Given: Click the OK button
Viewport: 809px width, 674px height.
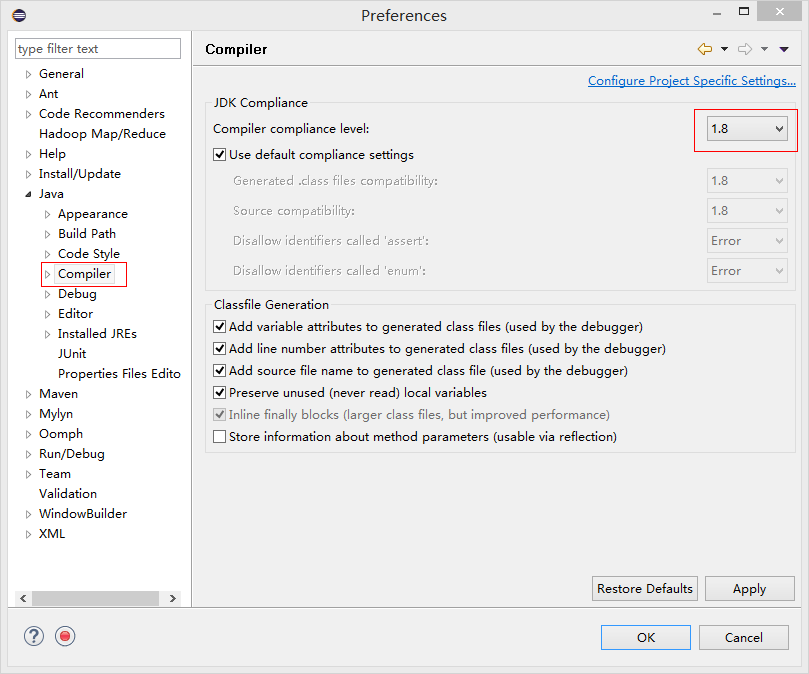Looking at the screenshot, I should point(646,638).
